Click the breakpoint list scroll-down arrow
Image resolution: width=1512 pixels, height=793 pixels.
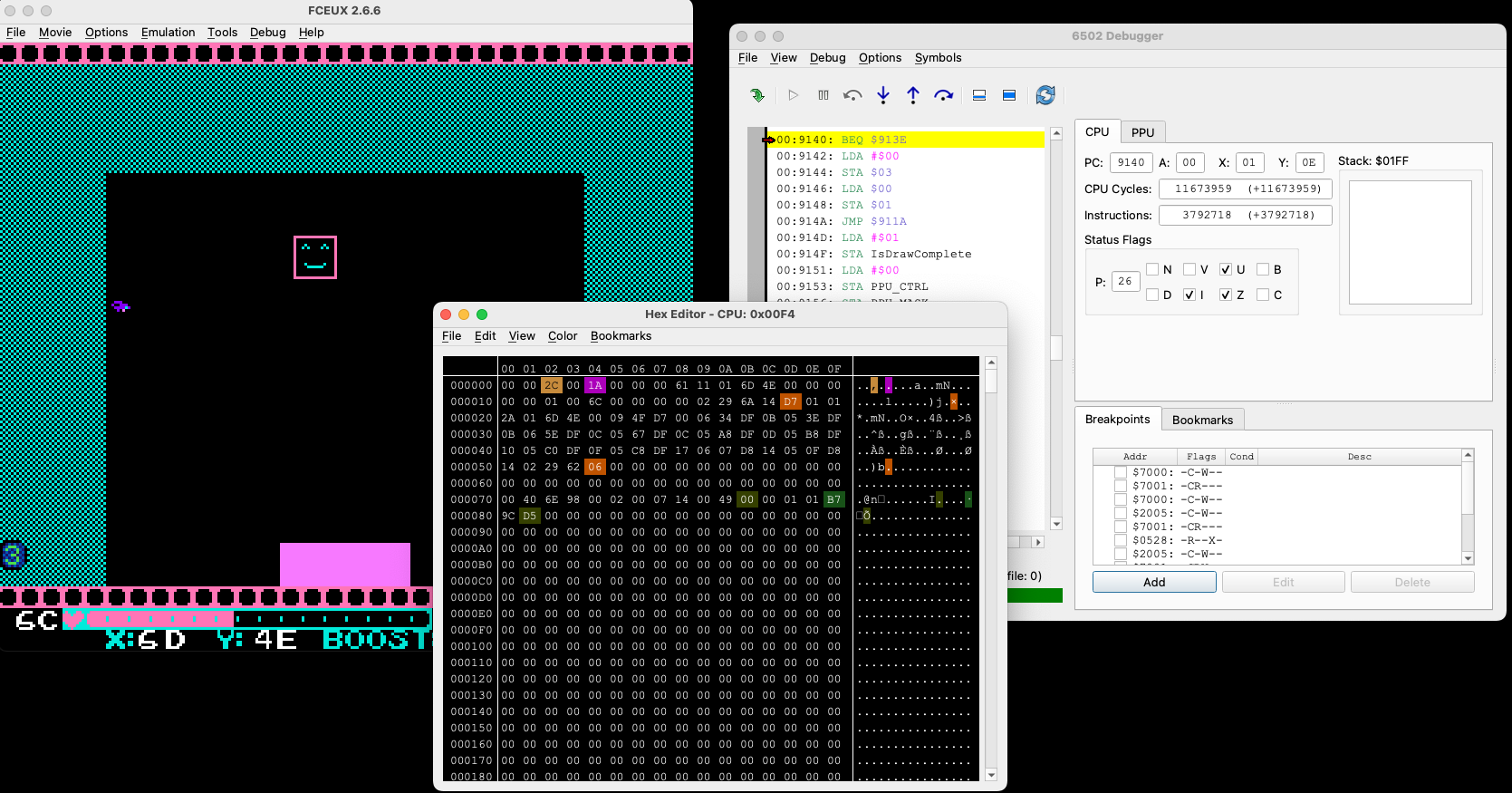[1468, 558]
